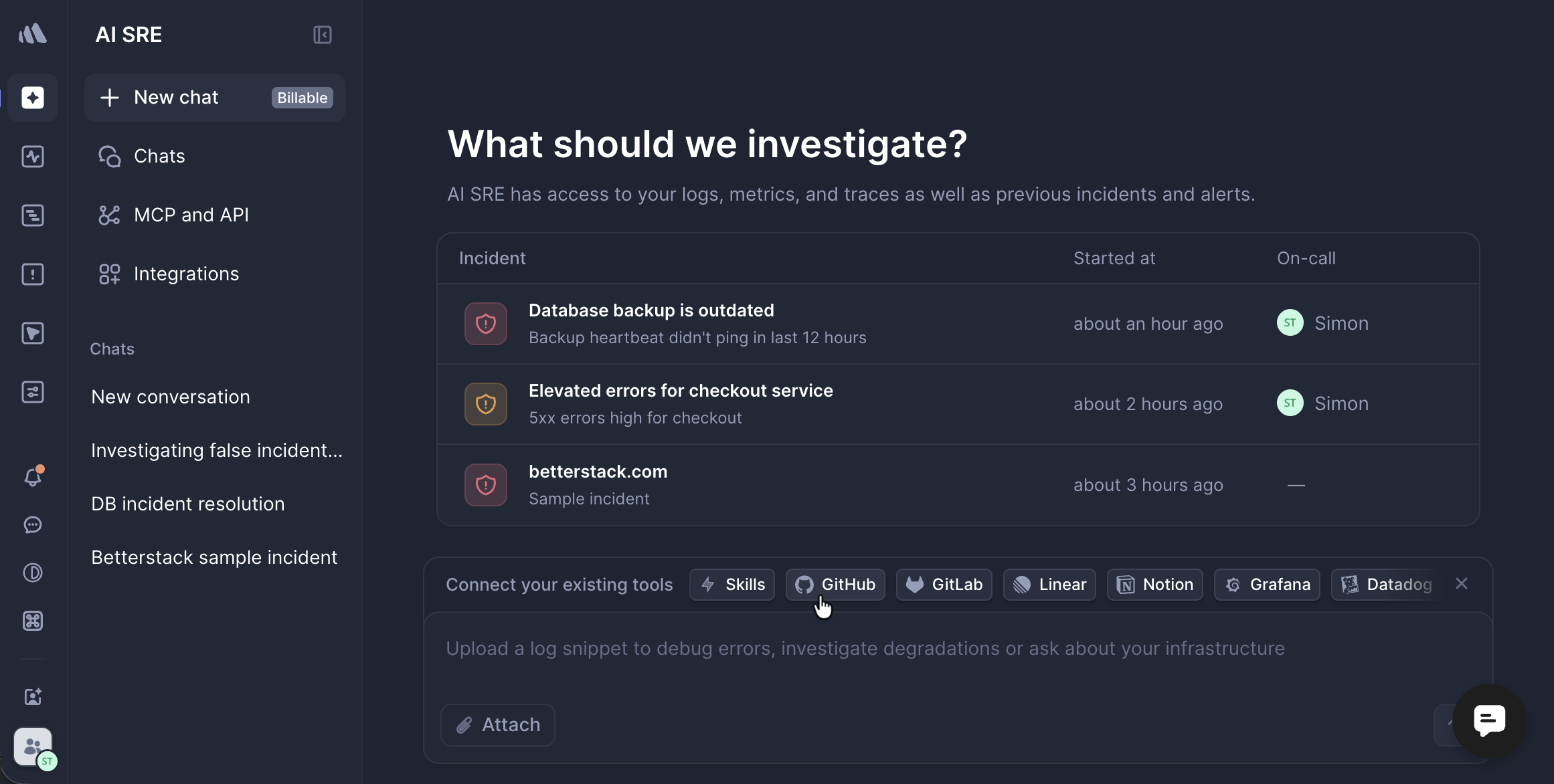Connect the Grafana integration
This screenshot has height=784, width=1554.
[x=1268, y=585]
